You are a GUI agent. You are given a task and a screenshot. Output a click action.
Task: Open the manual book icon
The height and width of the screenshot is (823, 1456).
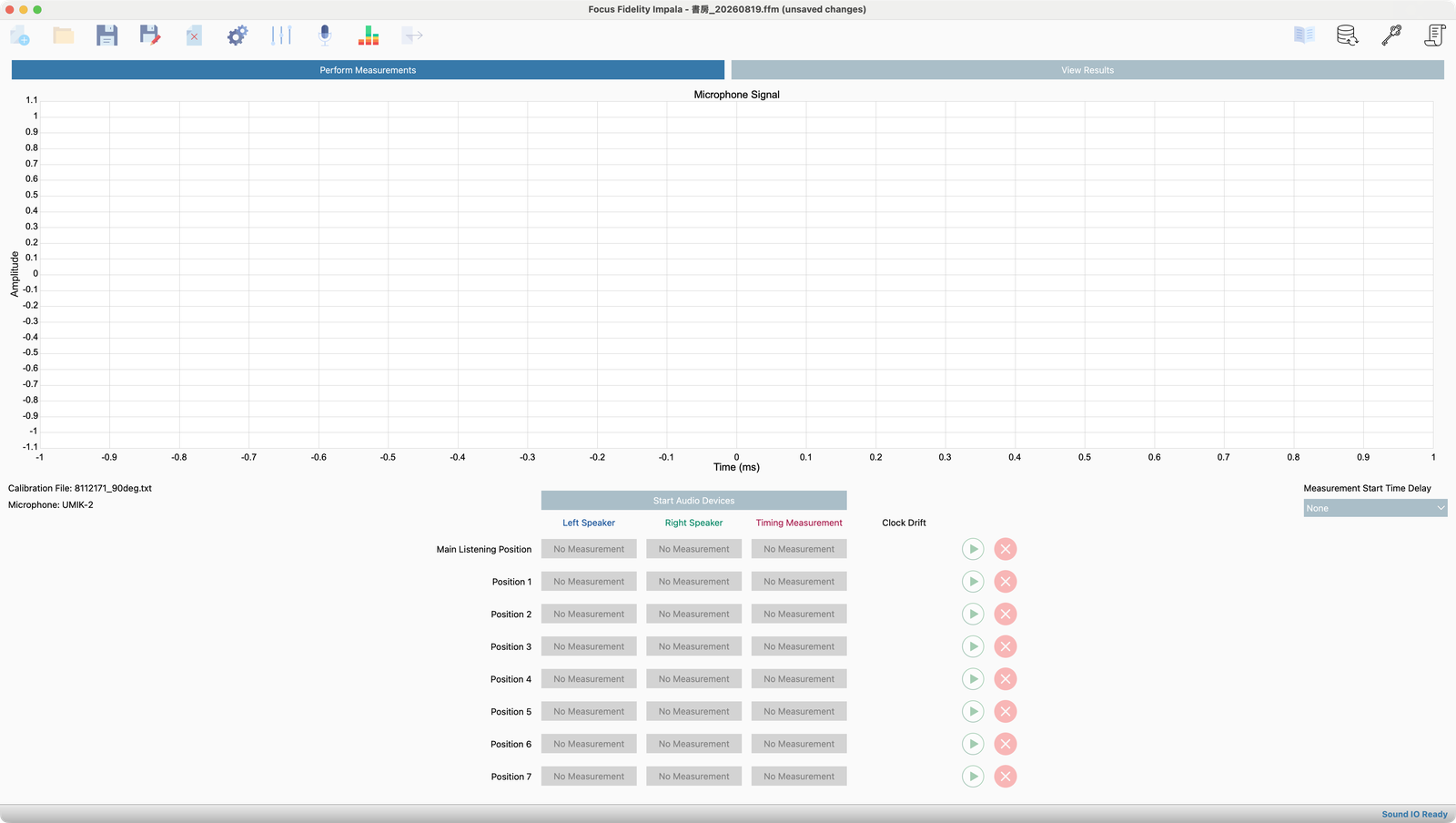point(1304,36)
